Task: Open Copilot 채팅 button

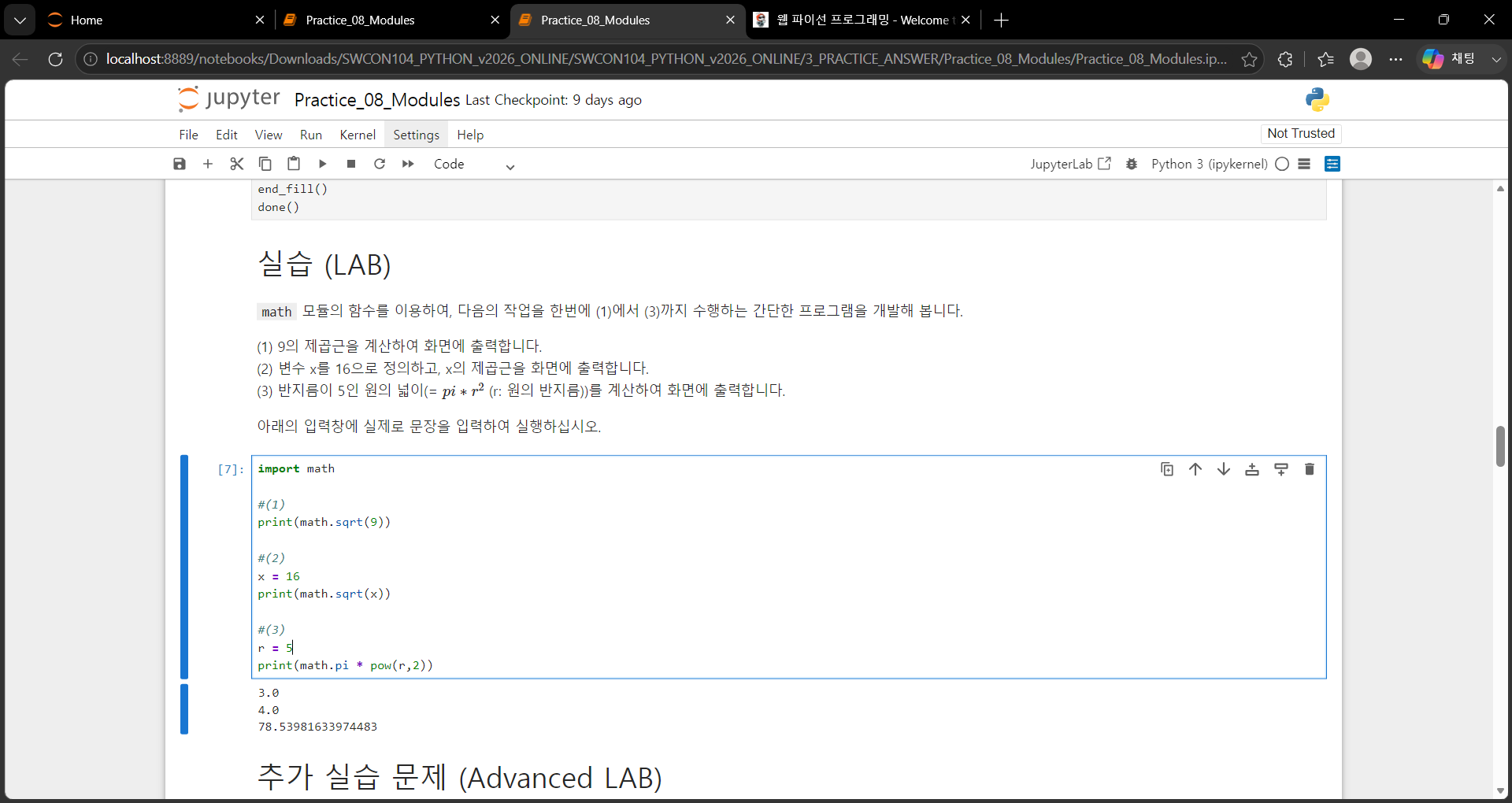Action: point(1450,59)
